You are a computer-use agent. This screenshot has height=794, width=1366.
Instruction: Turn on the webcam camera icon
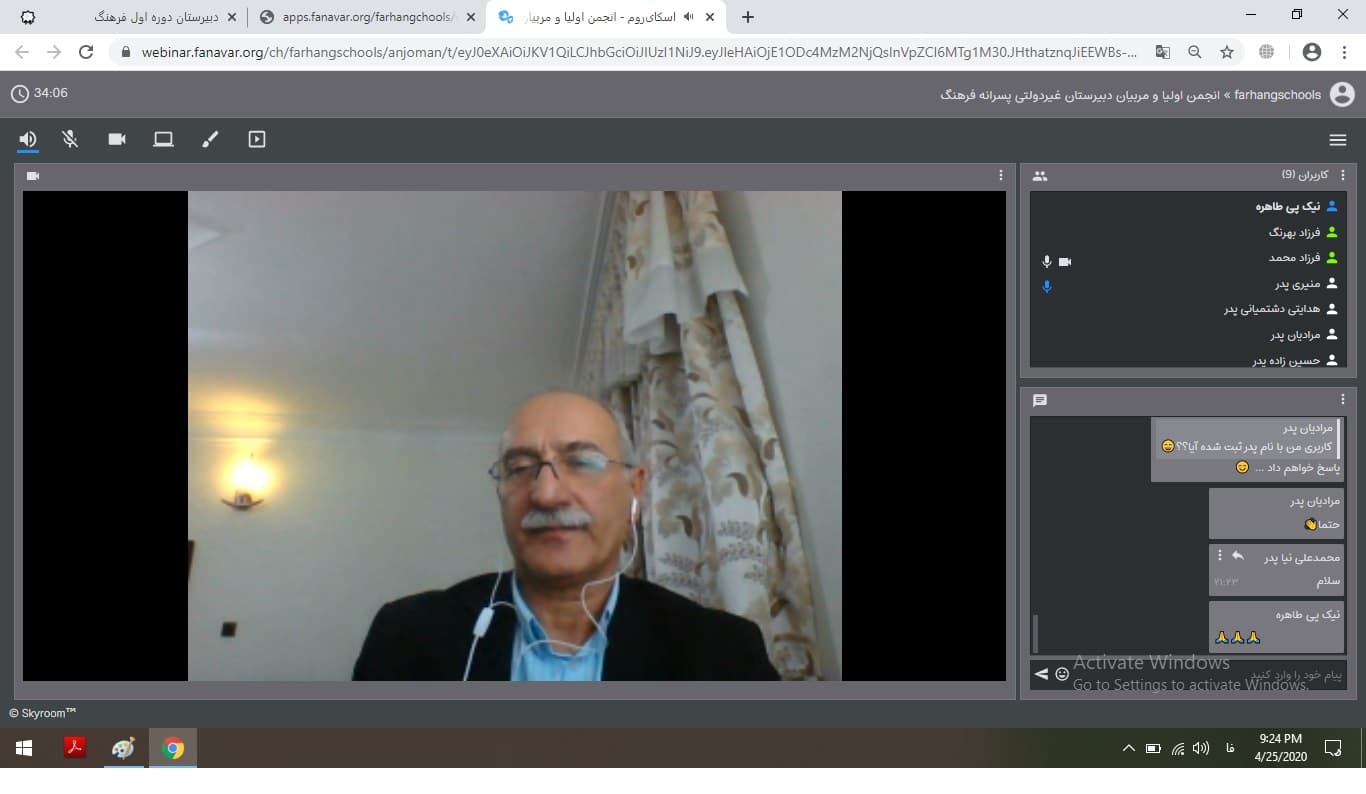[x=117, y=140]
